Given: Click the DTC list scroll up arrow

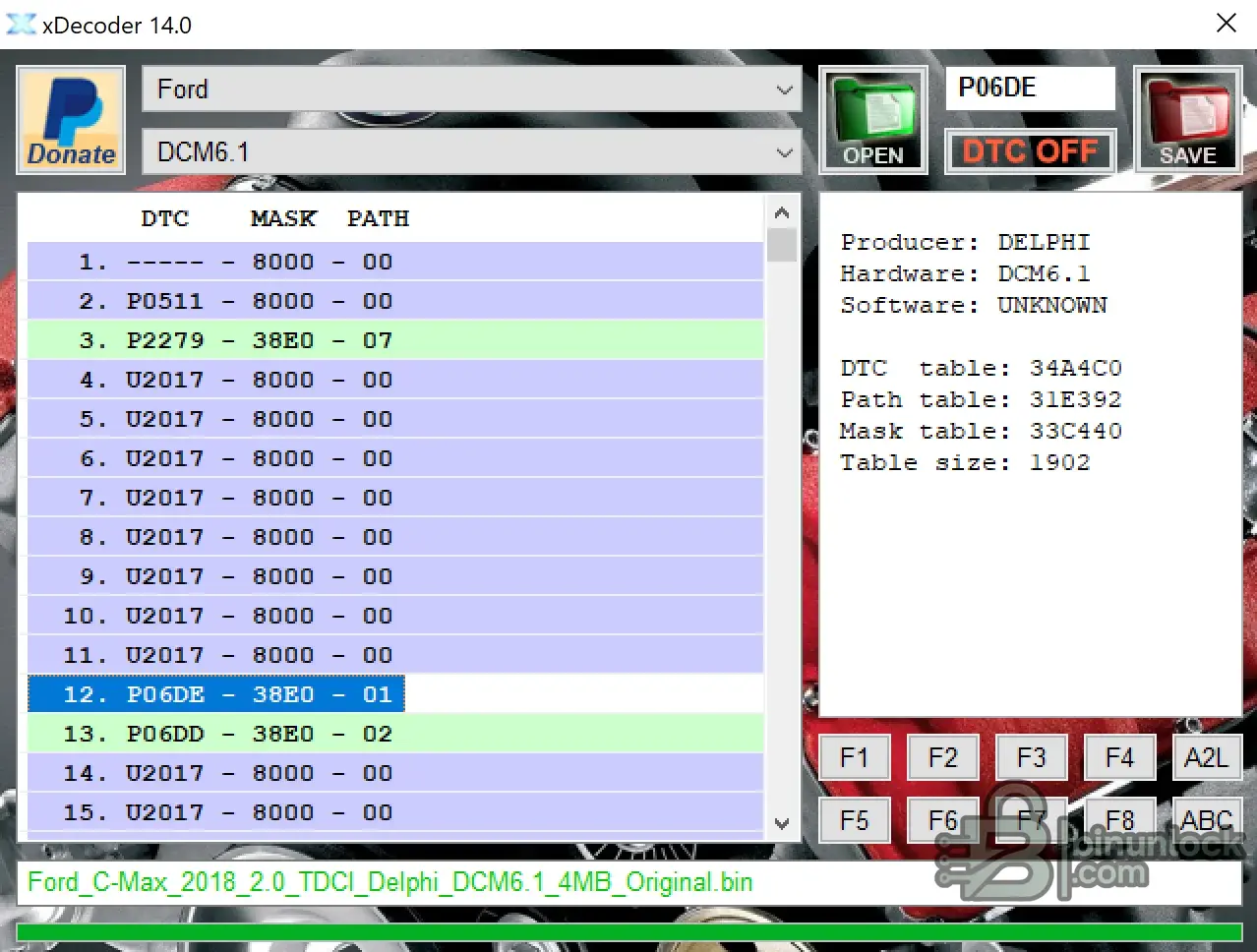Looking at the screenshot, I should 782,211.
